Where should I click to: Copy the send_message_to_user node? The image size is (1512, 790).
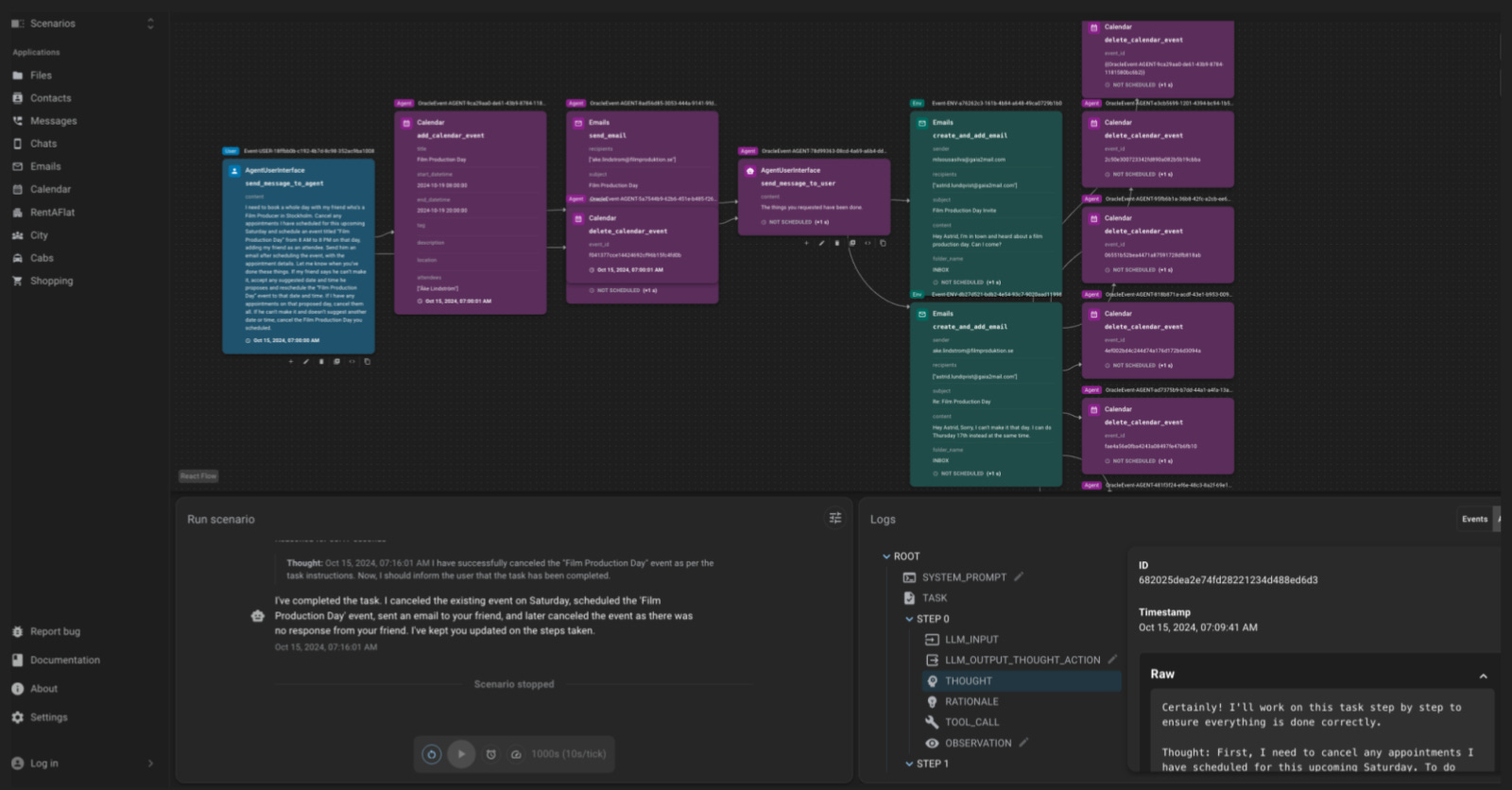click(x=883, y=243)
